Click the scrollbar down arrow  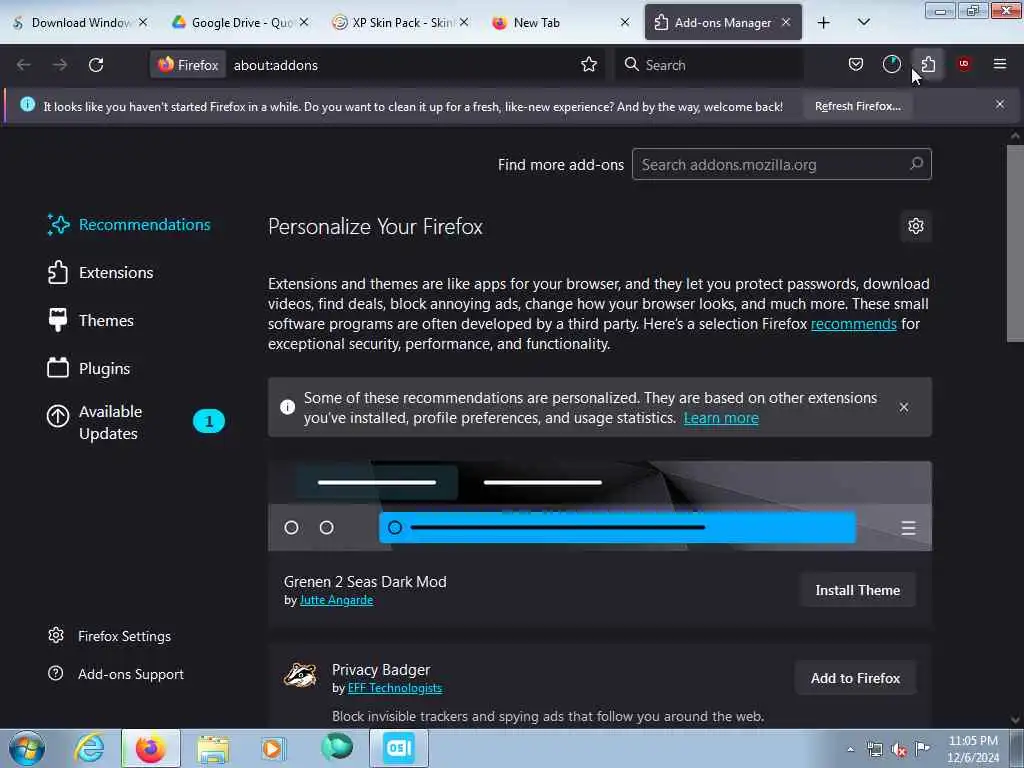pos(1014,720)
